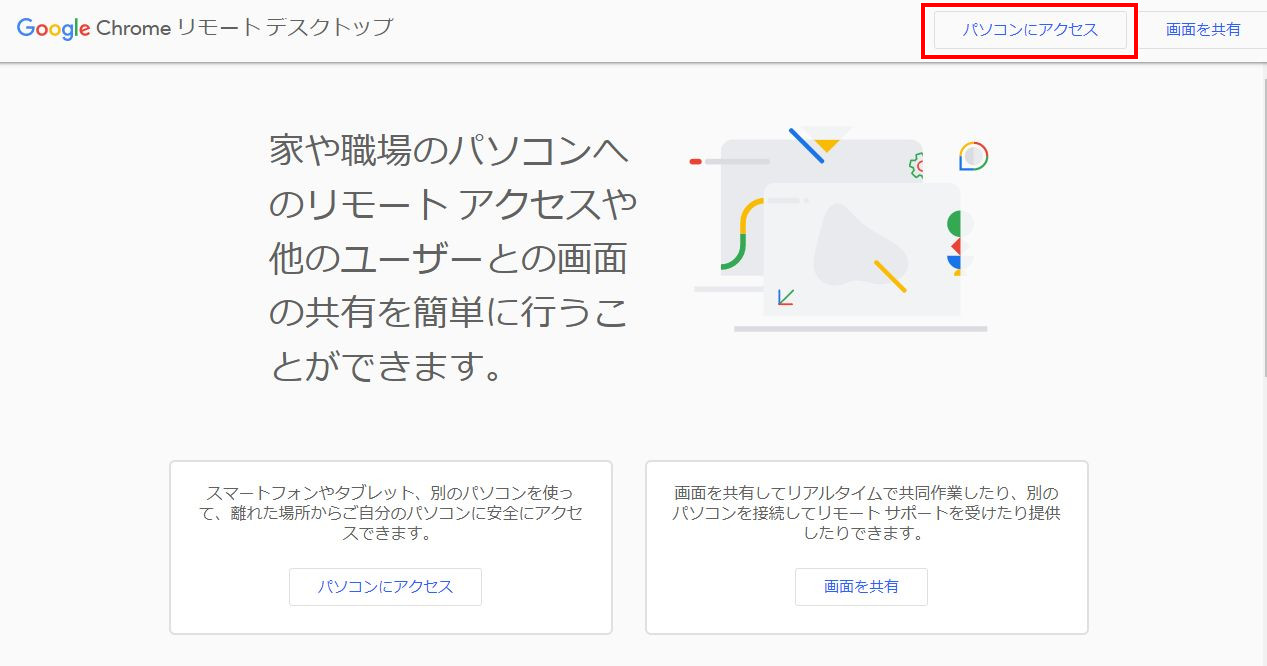Click the パソコンにアクセス button in the left card

[385, 587]
